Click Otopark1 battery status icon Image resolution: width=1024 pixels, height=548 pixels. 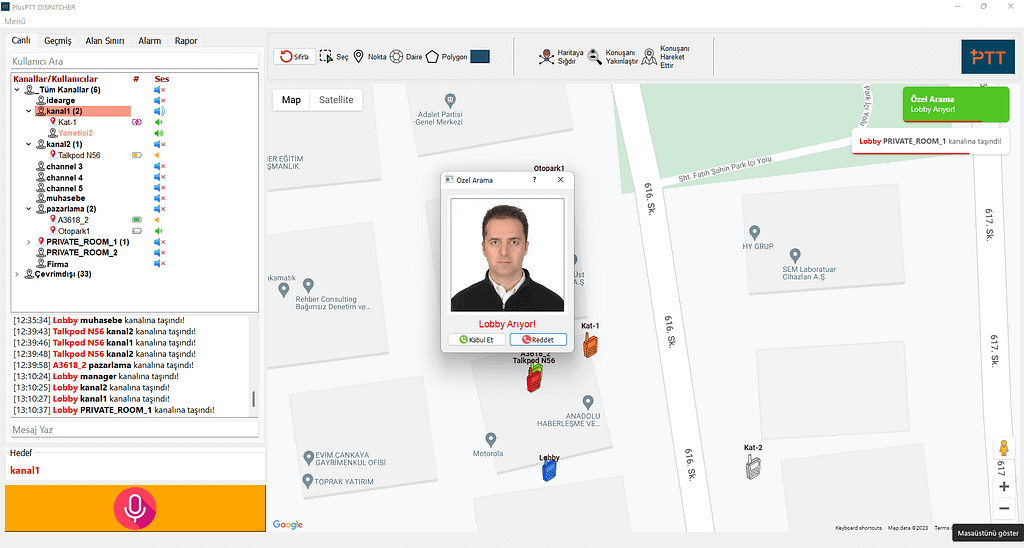click(x=137, y=231)
